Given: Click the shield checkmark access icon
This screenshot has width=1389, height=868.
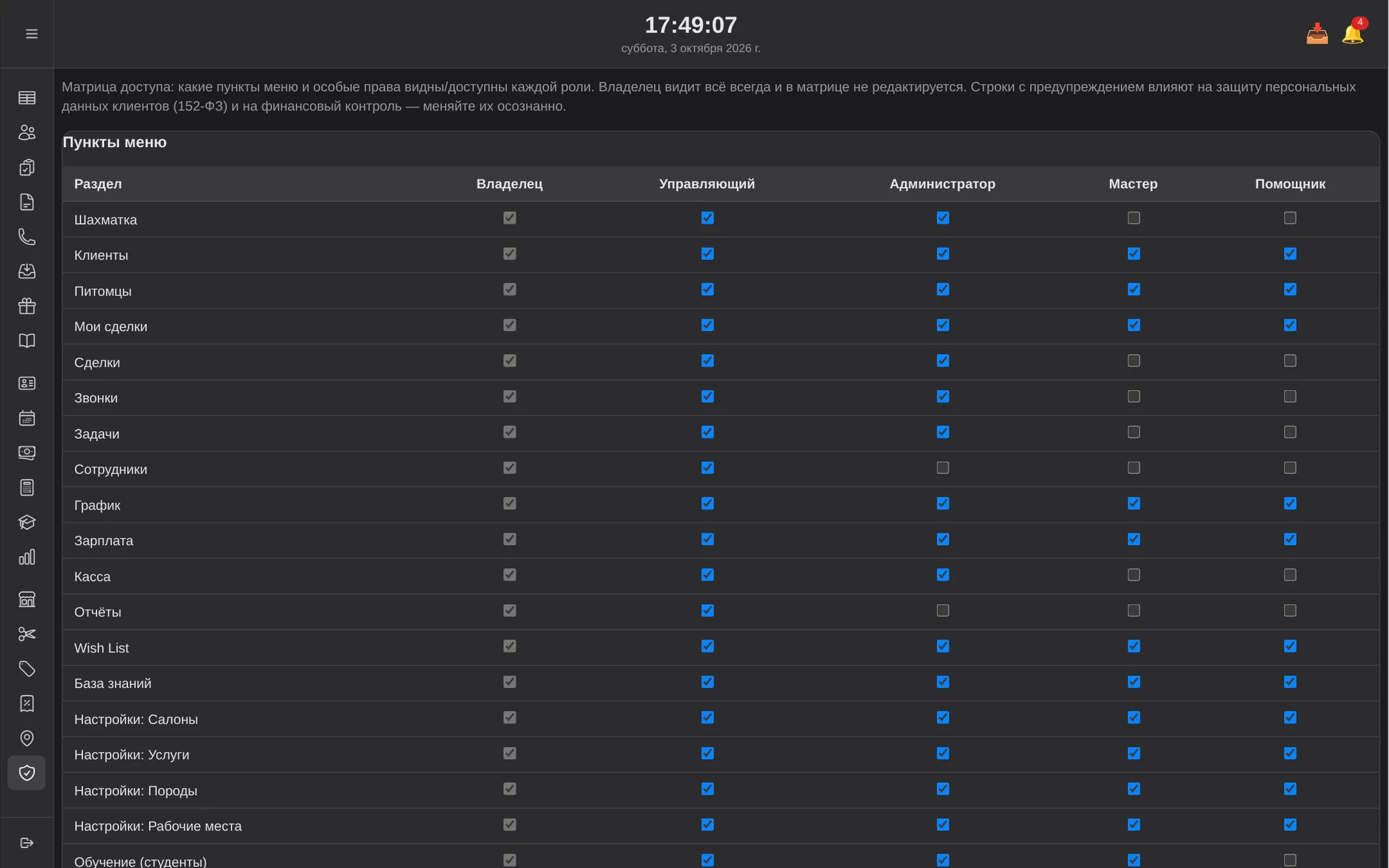Looking at the screenshot, I should coord(26,773).
